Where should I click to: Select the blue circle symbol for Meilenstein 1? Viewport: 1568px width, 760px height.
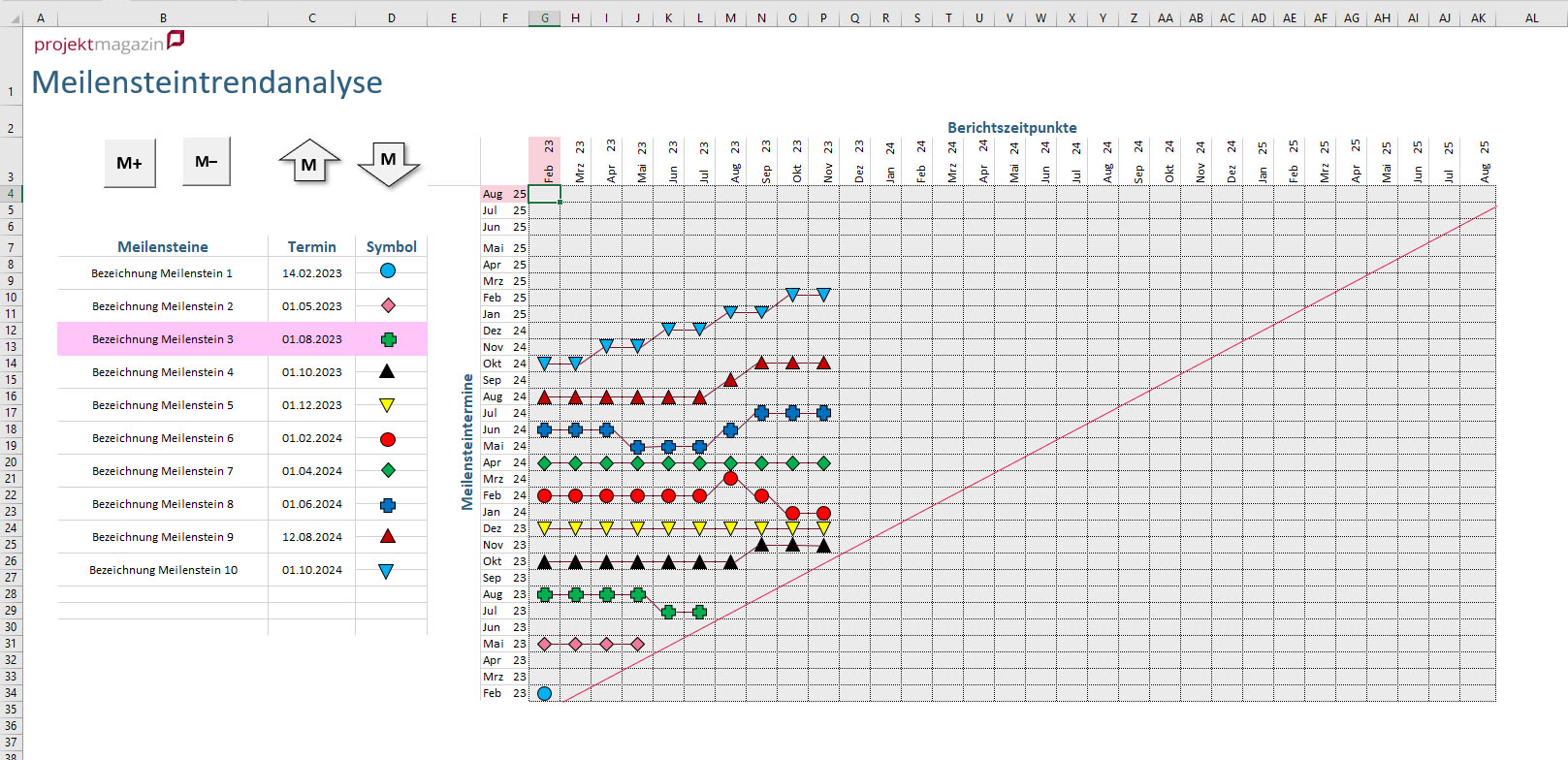point(388,271)
